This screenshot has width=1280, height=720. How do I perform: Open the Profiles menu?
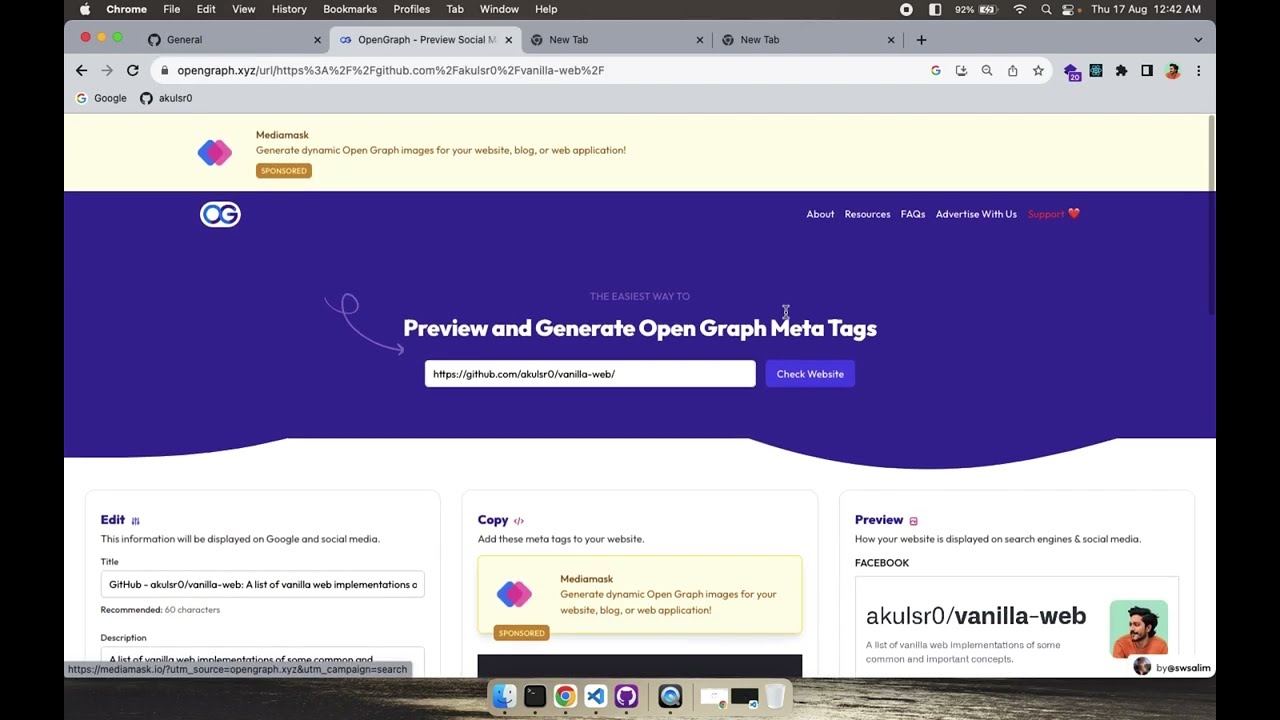click(412, 9)
